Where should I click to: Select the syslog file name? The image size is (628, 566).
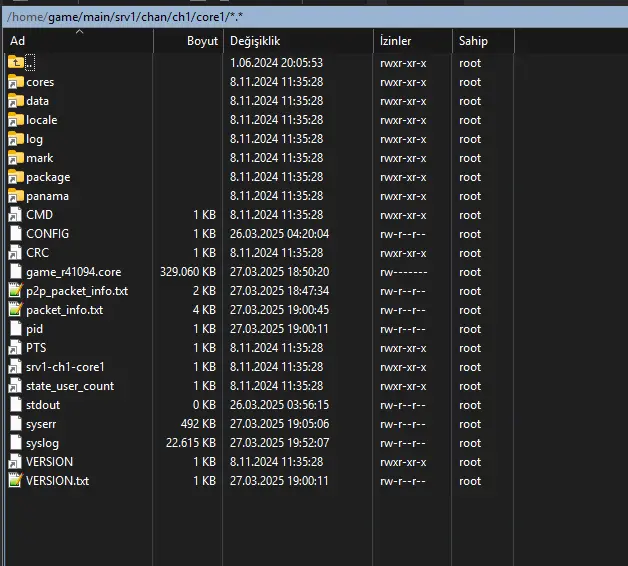42,443
